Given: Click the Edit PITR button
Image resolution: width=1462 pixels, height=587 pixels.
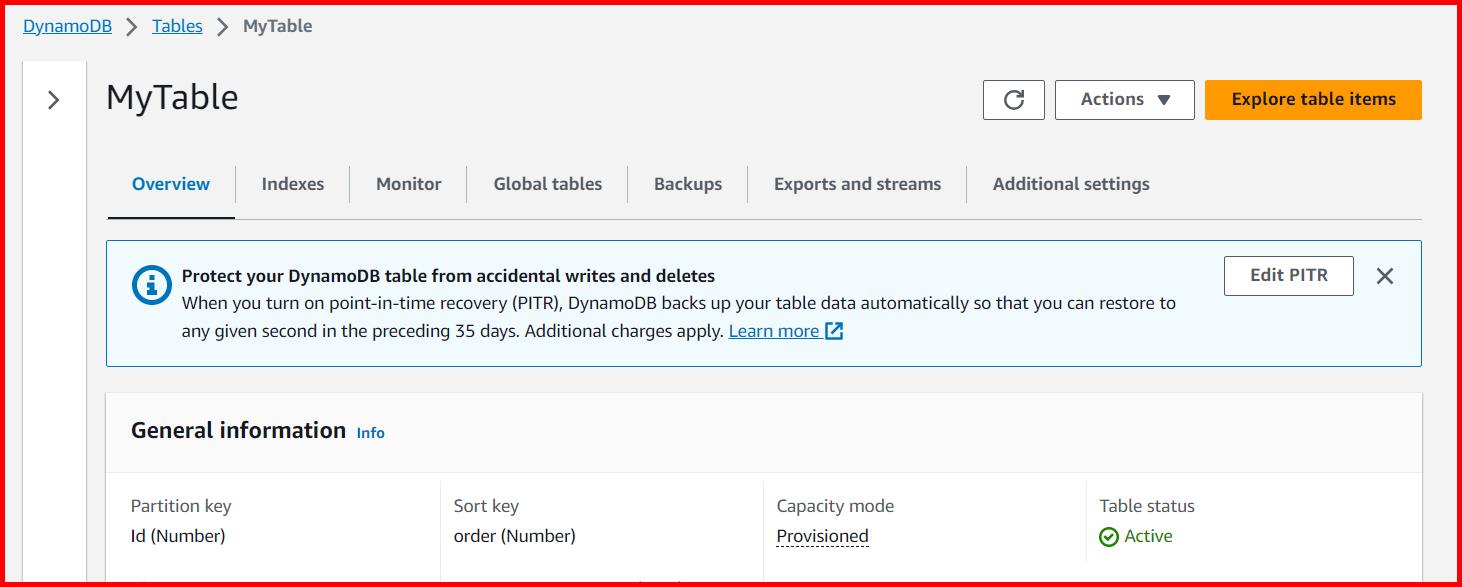Looking at the screenshot, I should [1288, 275].
